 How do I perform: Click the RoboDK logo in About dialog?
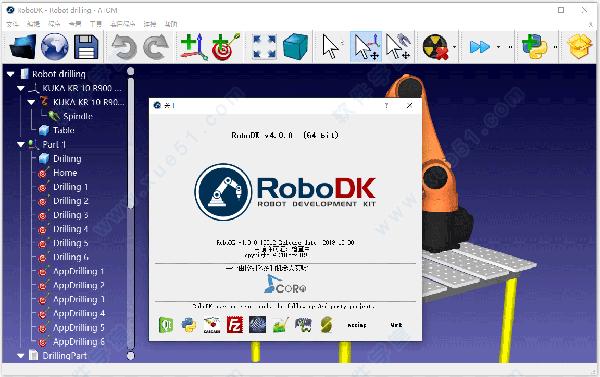pos(285,192)
